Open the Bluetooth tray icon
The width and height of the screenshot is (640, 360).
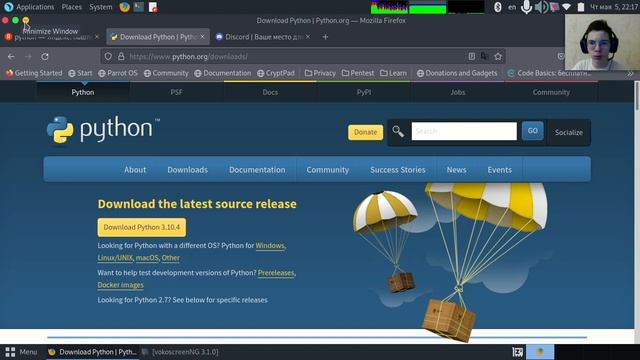point(498,7)
